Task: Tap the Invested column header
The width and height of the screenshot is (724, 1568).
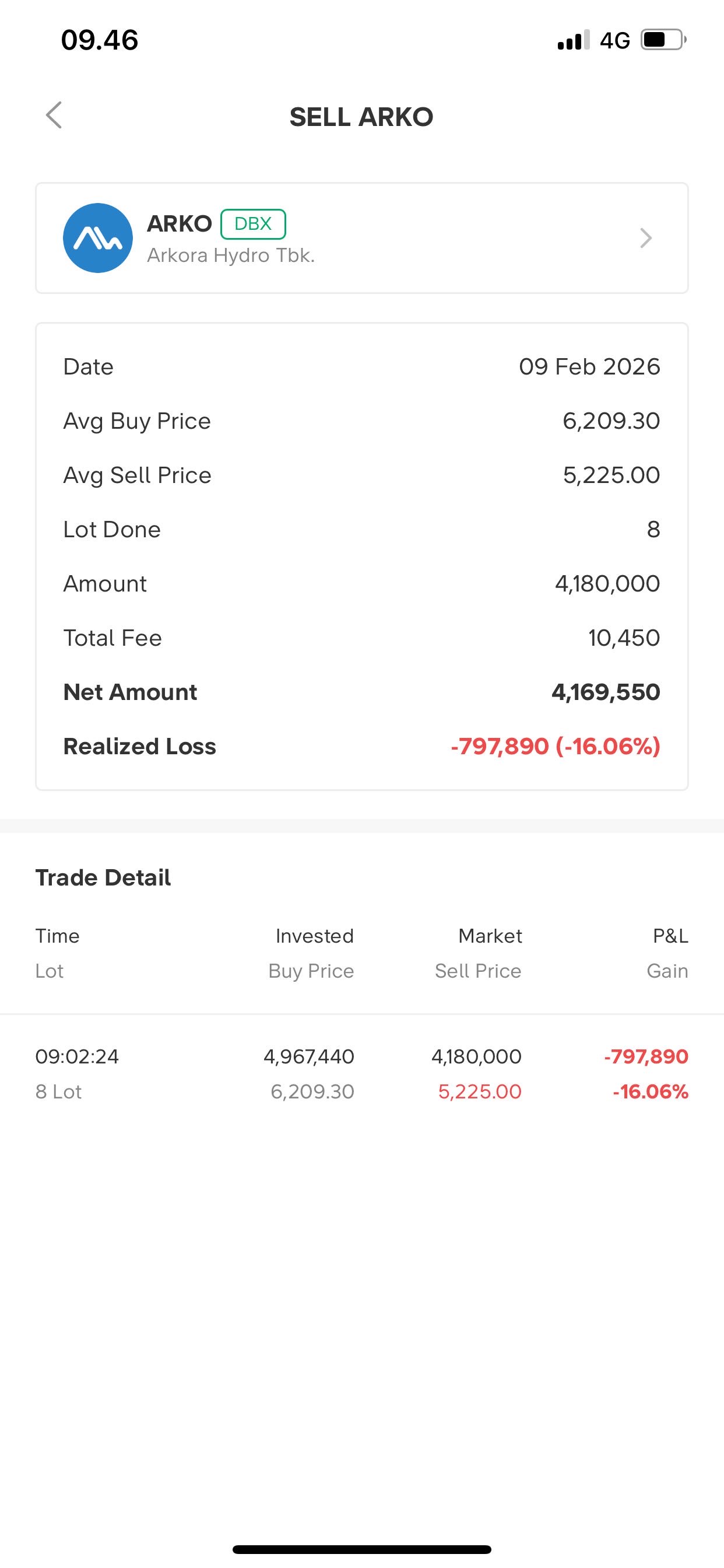Action: click(315, 936)
